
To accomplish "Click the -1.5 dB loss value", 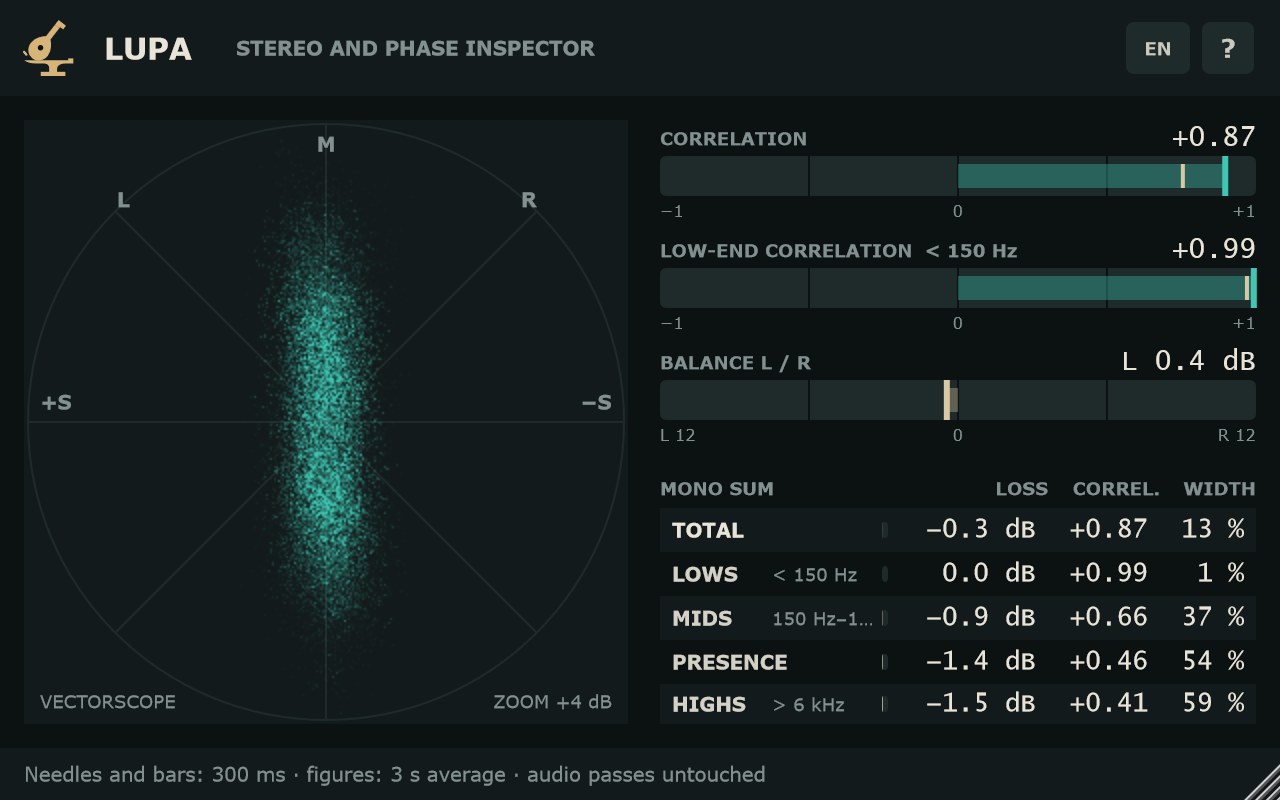I will [x=980, y=704].
